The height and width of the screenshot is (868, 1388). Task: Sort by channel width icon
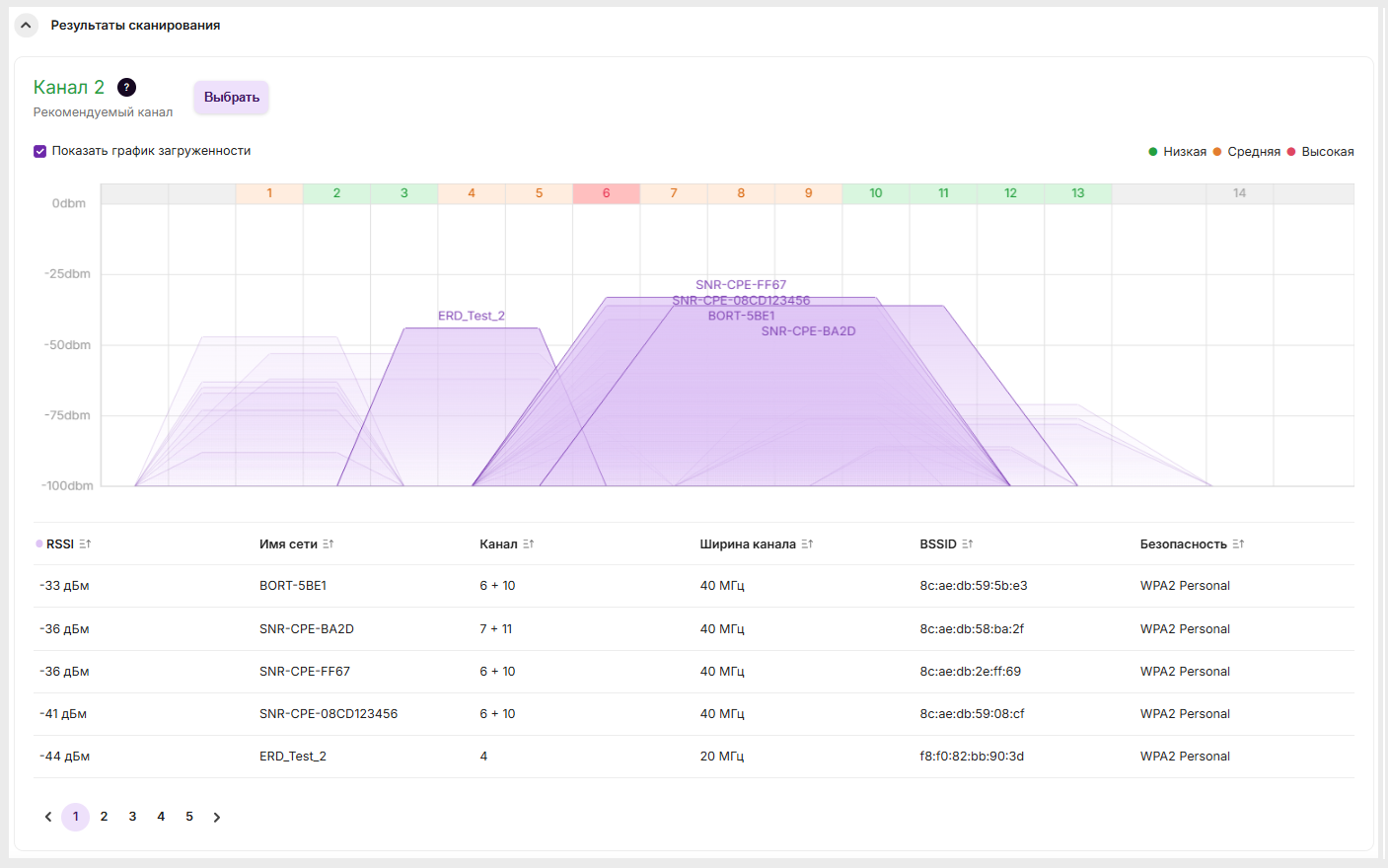coord(807,544)
